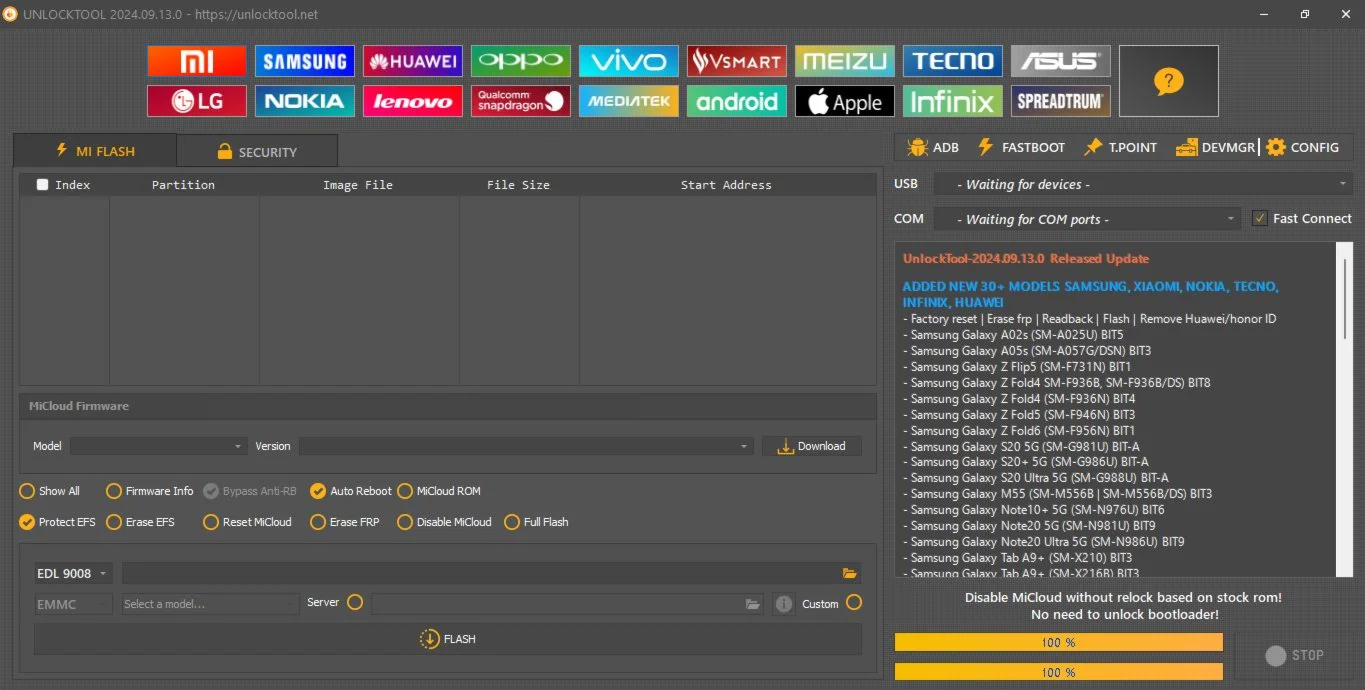This screenshot has height=690, width=1365.
Task: Open the EDL 9008 mode dropdown
Action: point(73,573)
